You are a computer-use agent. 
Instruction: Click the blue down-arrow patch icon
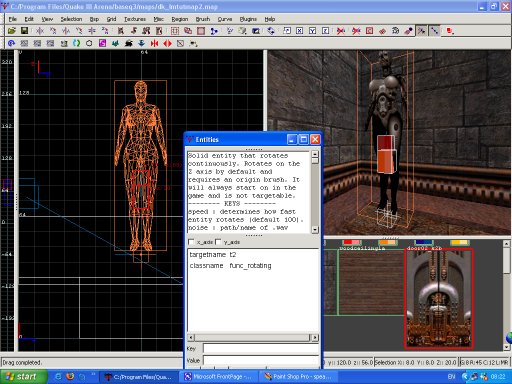pos(141,43)
